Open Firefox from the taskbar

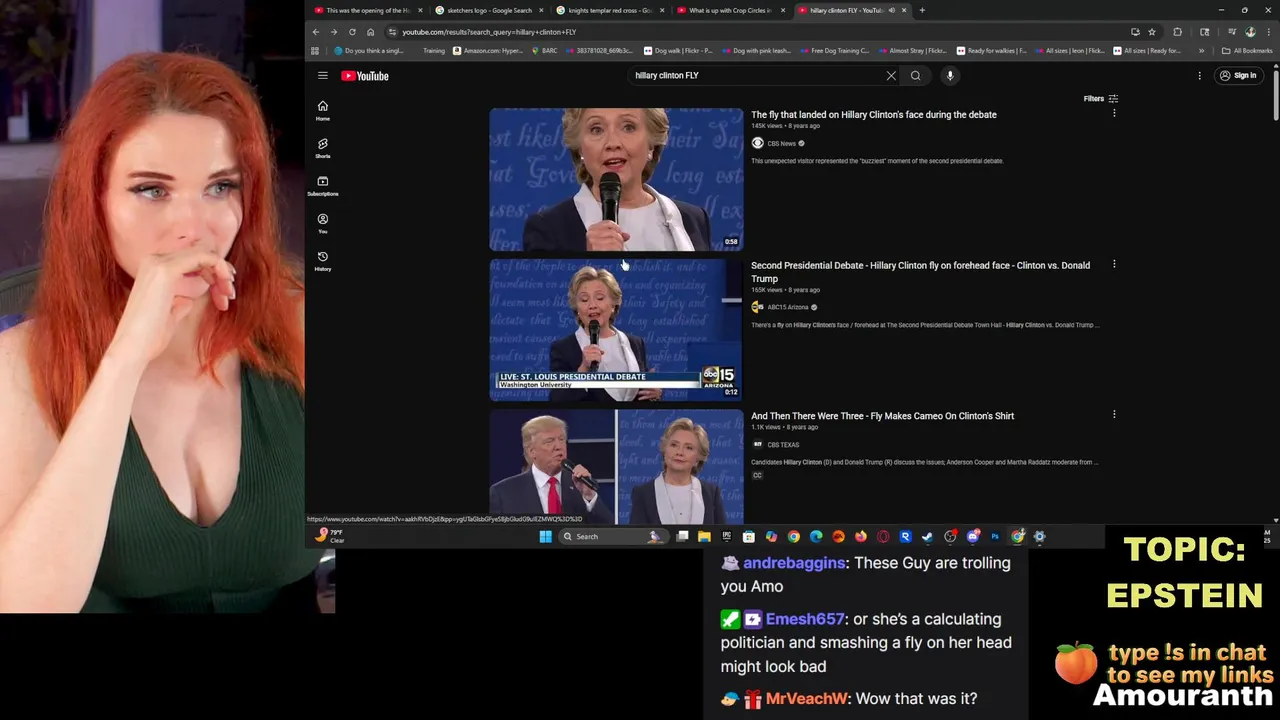(x=860, y=537)
